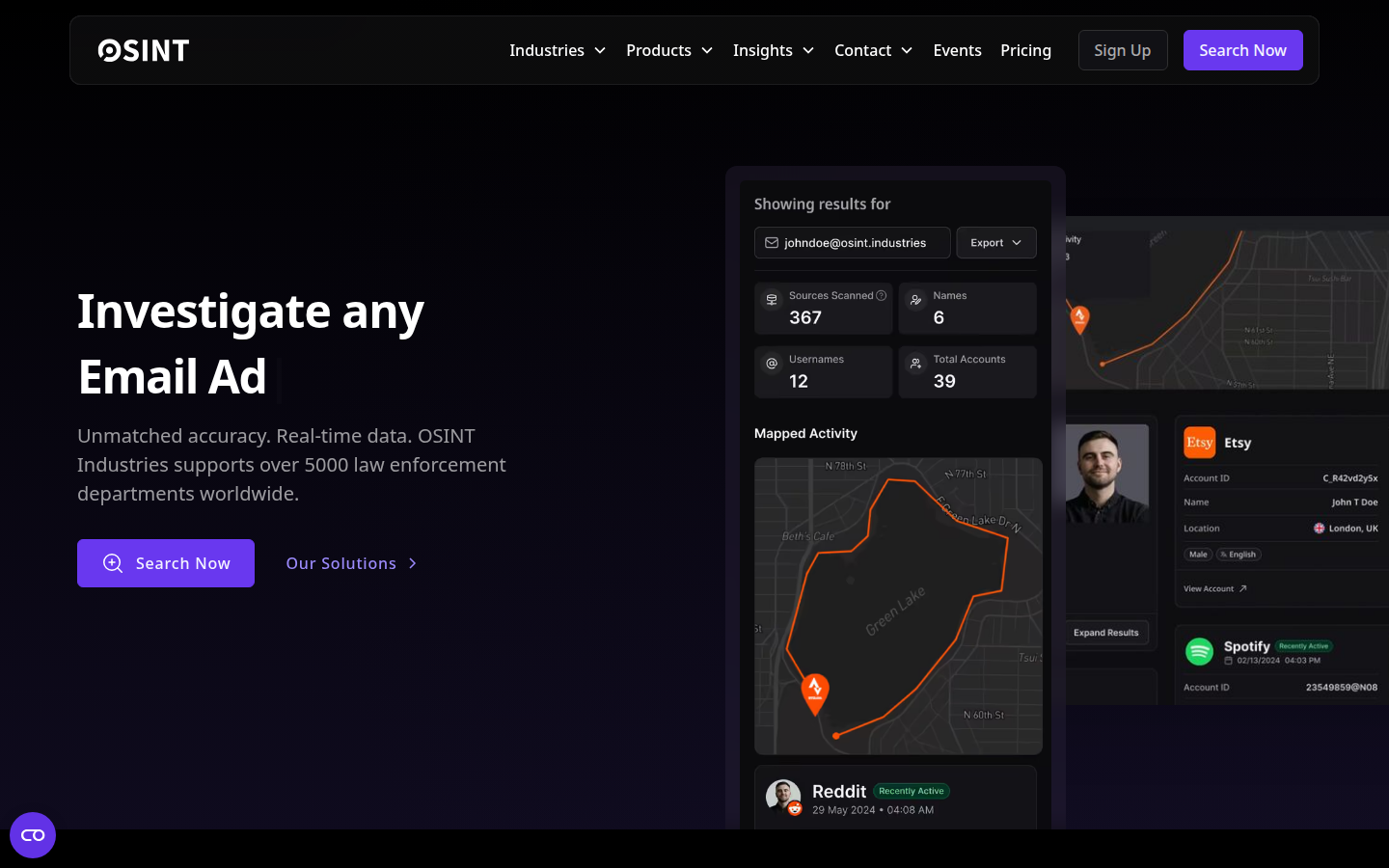Click the Mapped Activity Green Lake map
The height and width of the screenshot is (868, 1389).
click(x=898, y=606)
